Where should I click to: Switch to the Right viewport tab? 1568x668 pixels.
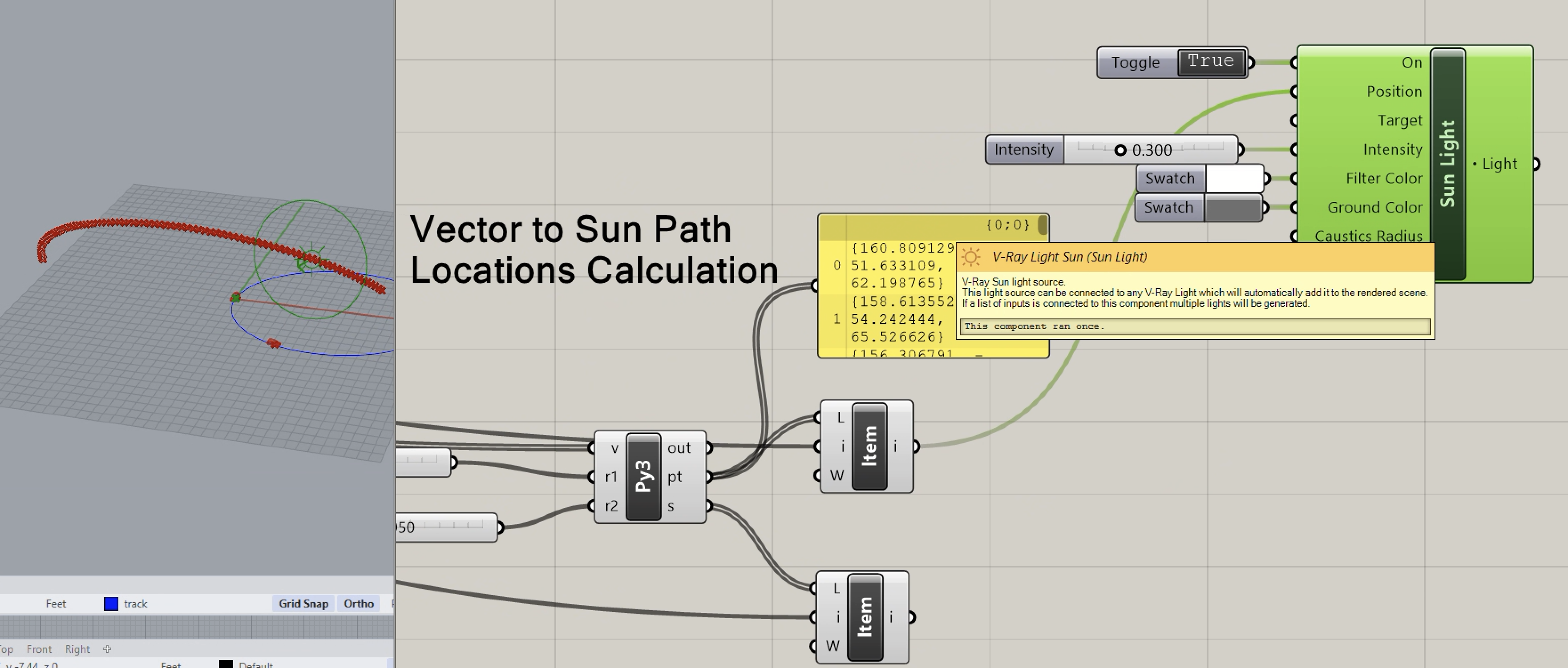(x=77, y=649)
